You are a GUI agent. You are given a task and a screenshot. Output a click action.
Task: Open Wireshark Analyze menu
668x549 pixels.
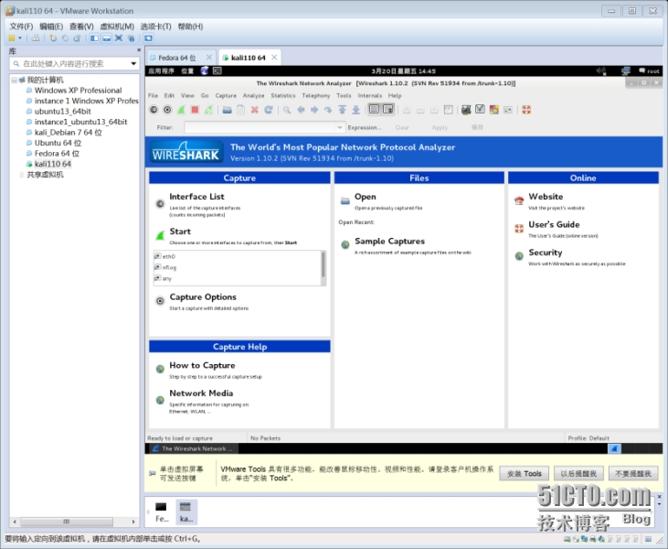[x=253, y=95]
